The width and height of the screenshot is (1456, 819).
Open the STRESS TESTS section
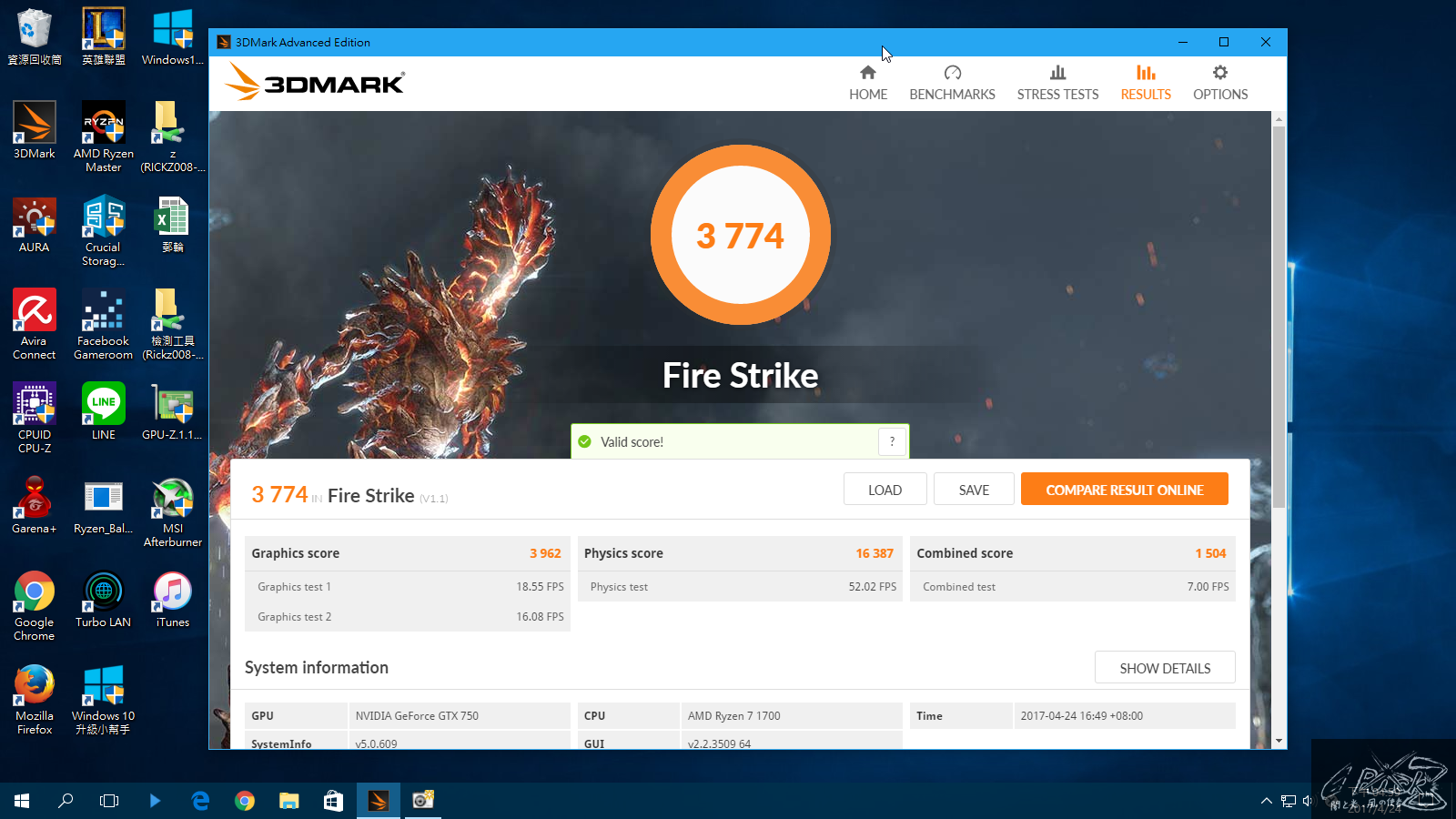coord(1057,83)
